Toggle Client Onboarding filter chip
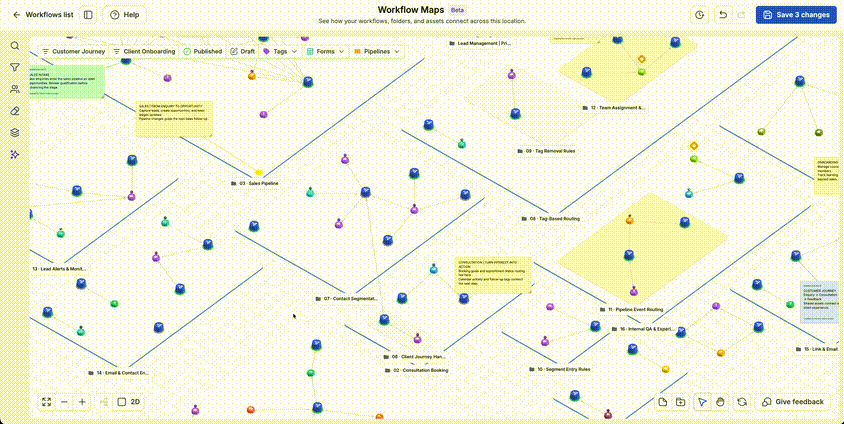The image size is (844, 424). [x=144, y=52]
